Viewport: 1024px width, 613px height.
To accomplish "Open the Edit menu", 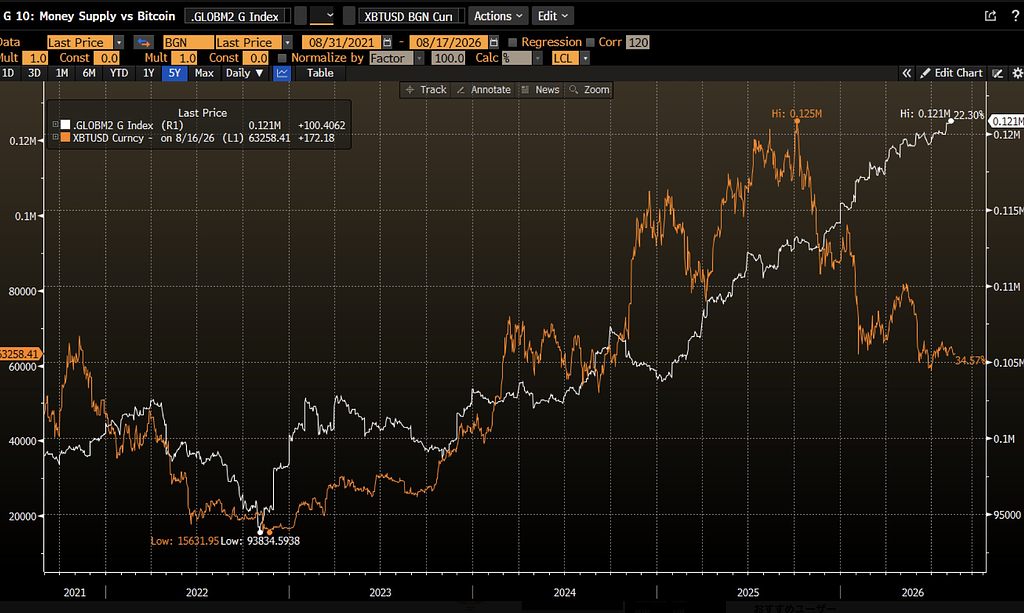I will [552, 16].
